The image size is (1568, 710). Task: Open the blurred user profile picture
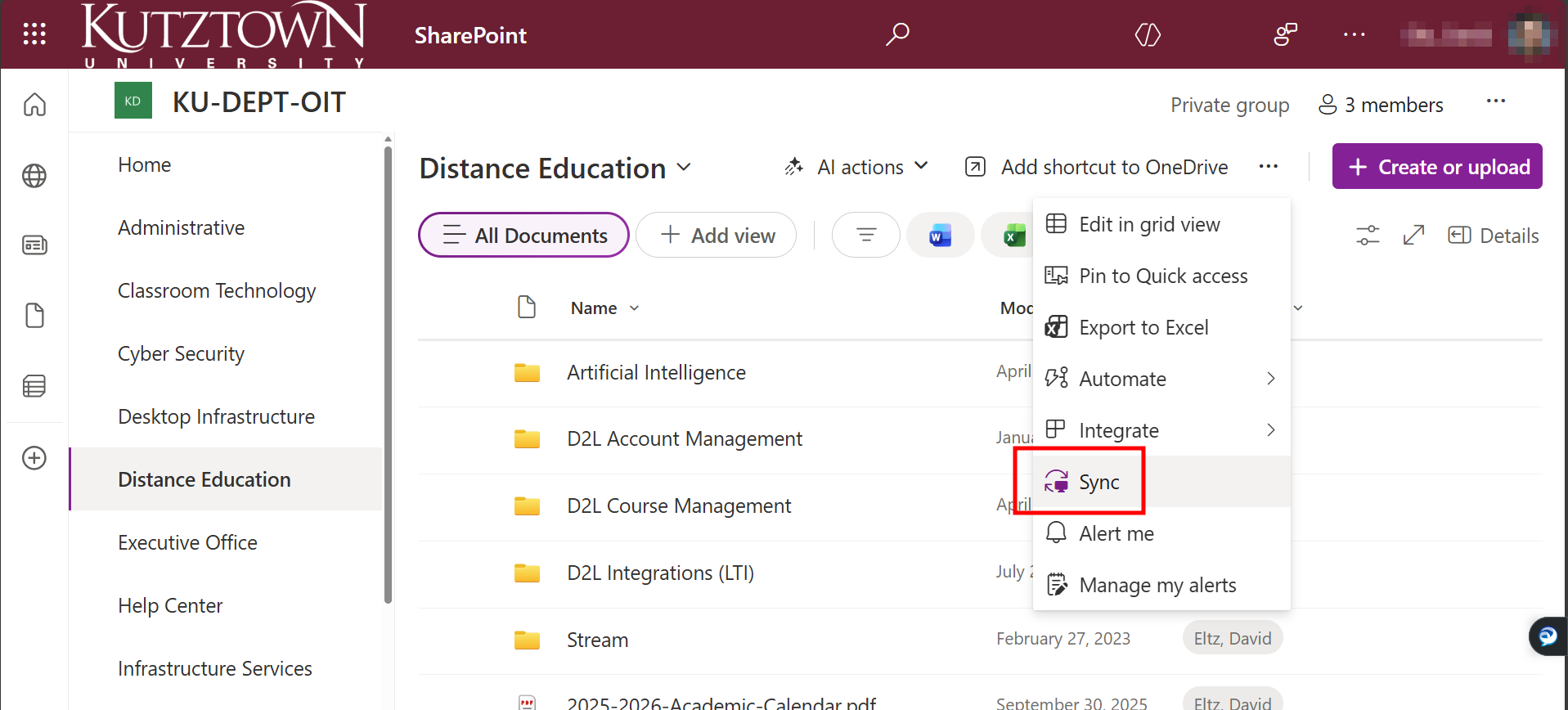pos(1529,34)
